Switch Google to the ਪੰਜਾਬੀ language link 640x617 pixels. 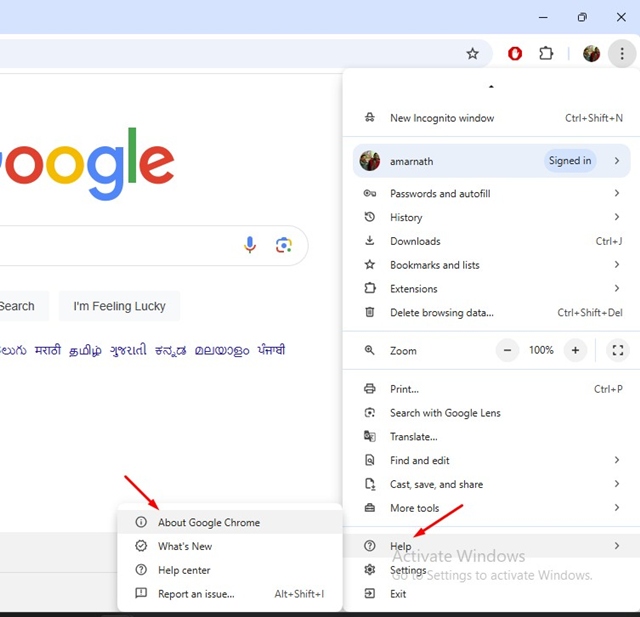click(271, 350)
